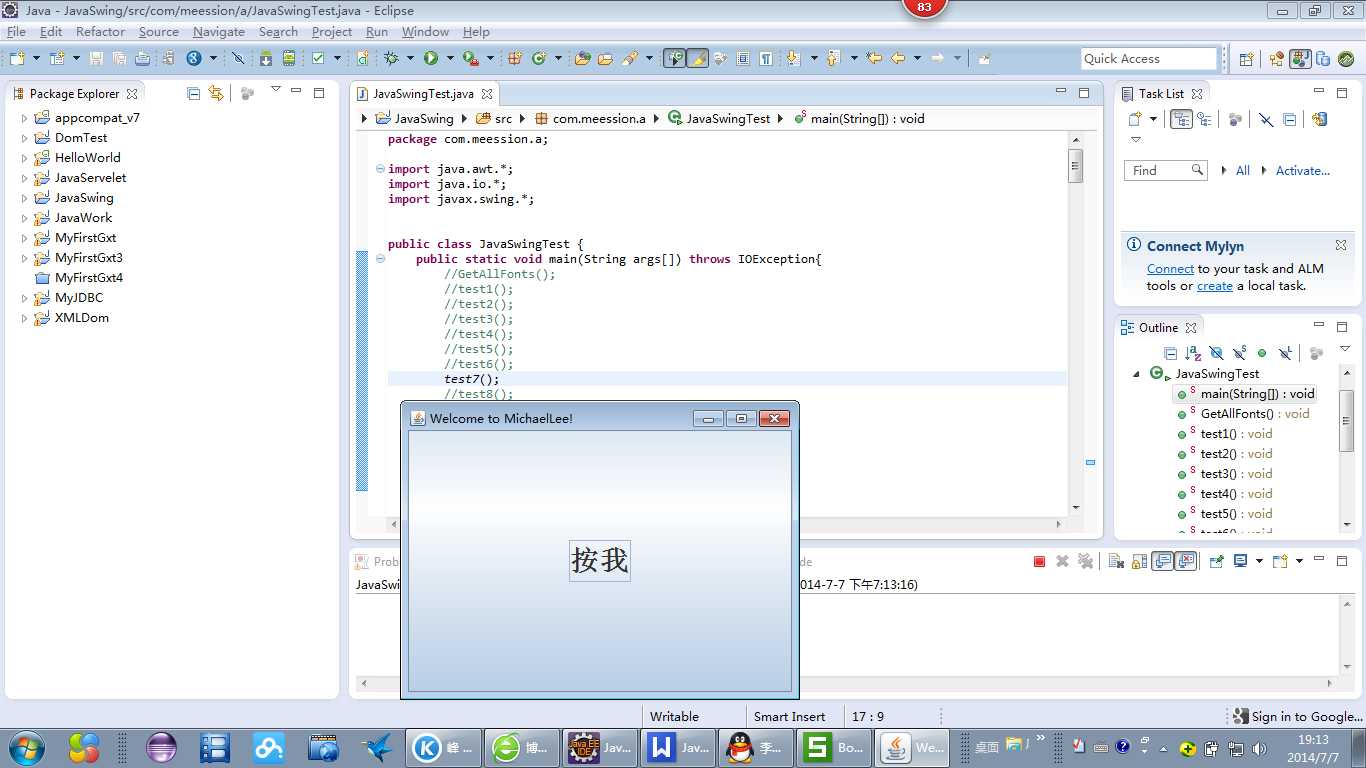Image resolution: width=1366 pixels, height=768 pixels.
Task: Open the Debug button dropdown arrow
Action: tap(410, 59)
